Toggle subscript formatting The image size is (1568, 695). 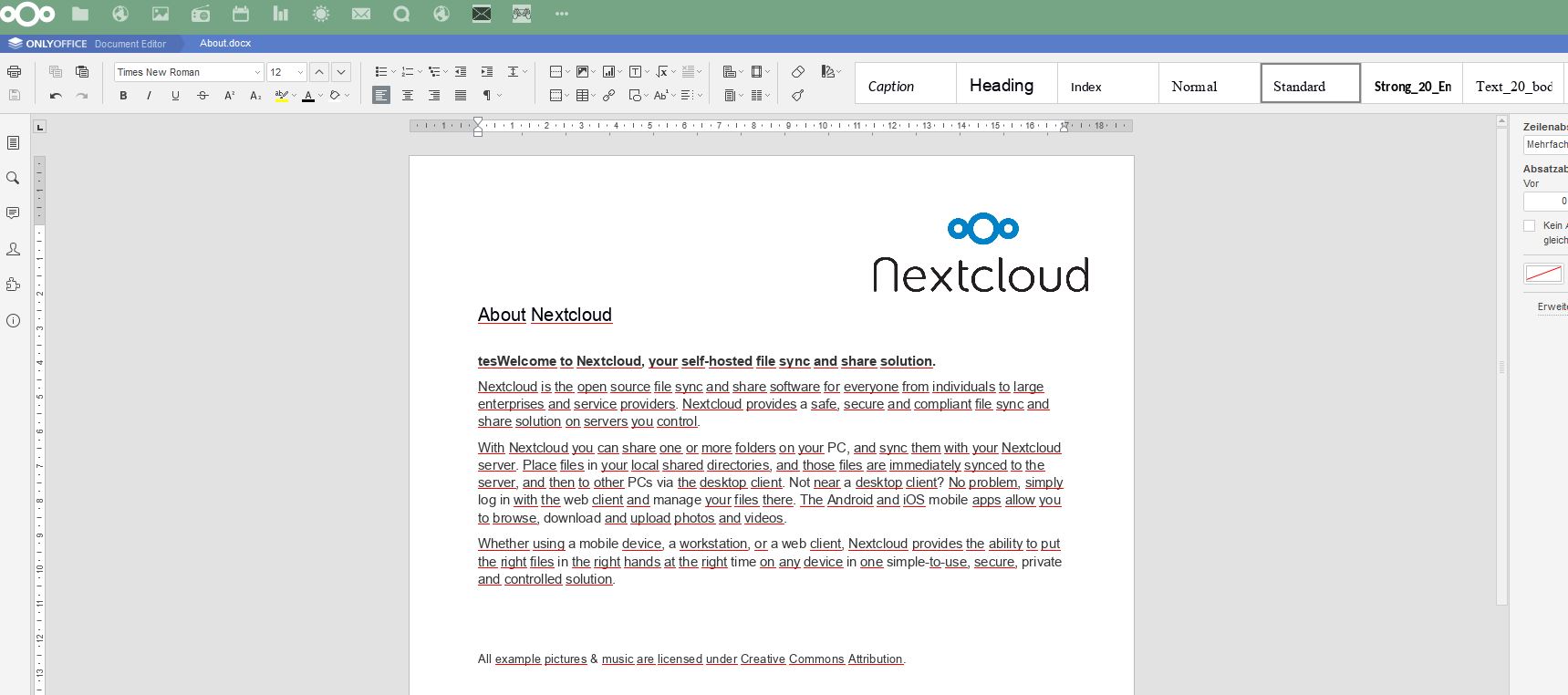[x=255, y=95]
